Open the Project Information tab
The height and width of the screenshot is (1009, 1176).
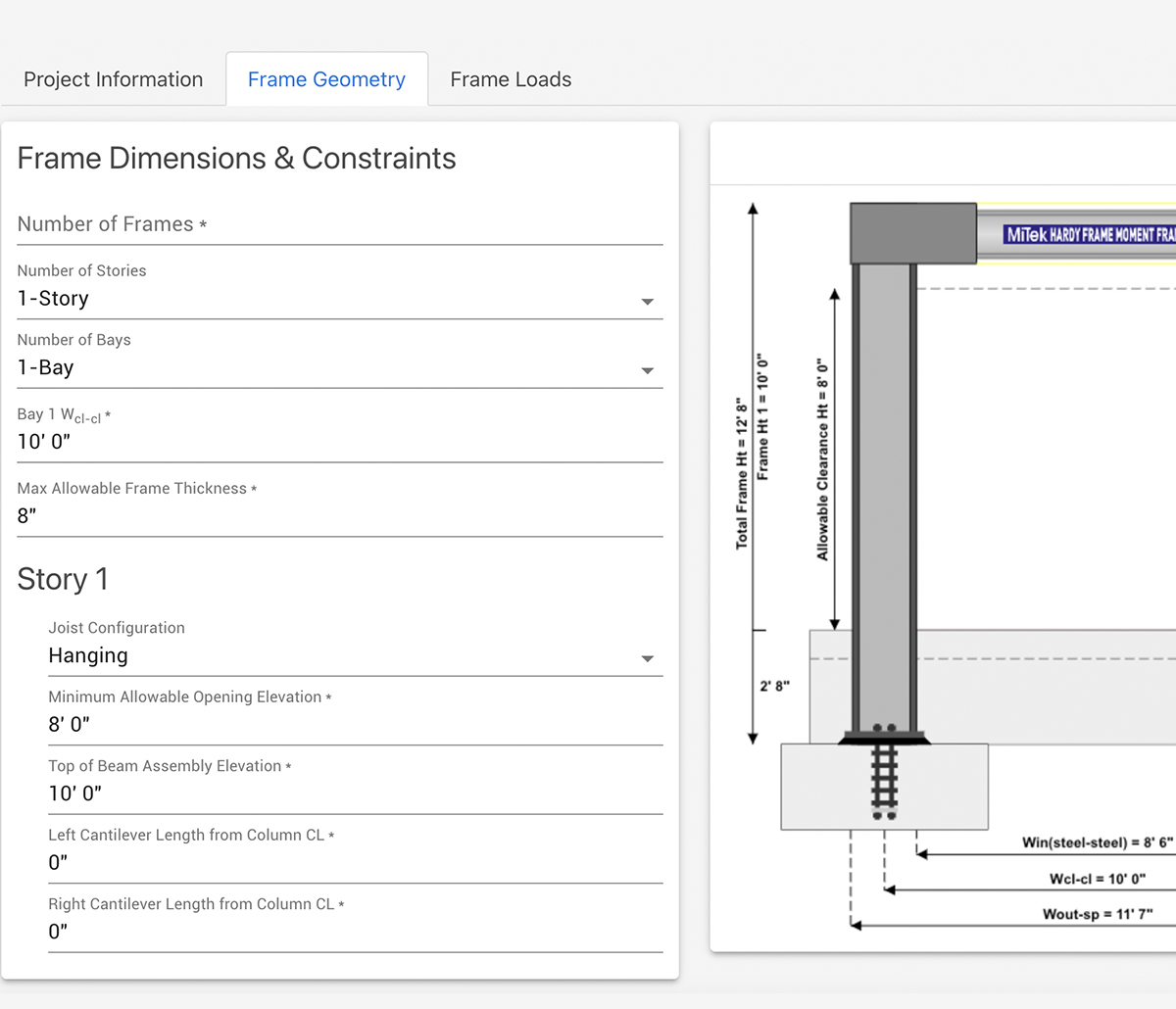113,79
